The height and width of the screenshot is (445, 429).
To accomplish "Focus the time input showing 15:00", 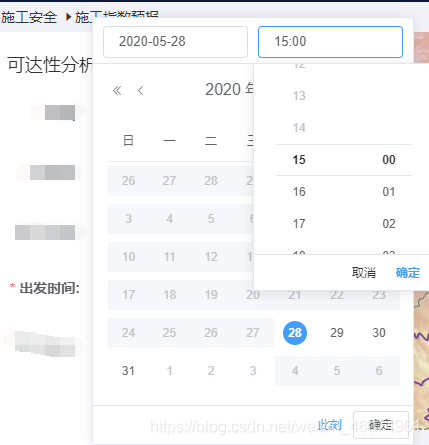I will point(330,42).
